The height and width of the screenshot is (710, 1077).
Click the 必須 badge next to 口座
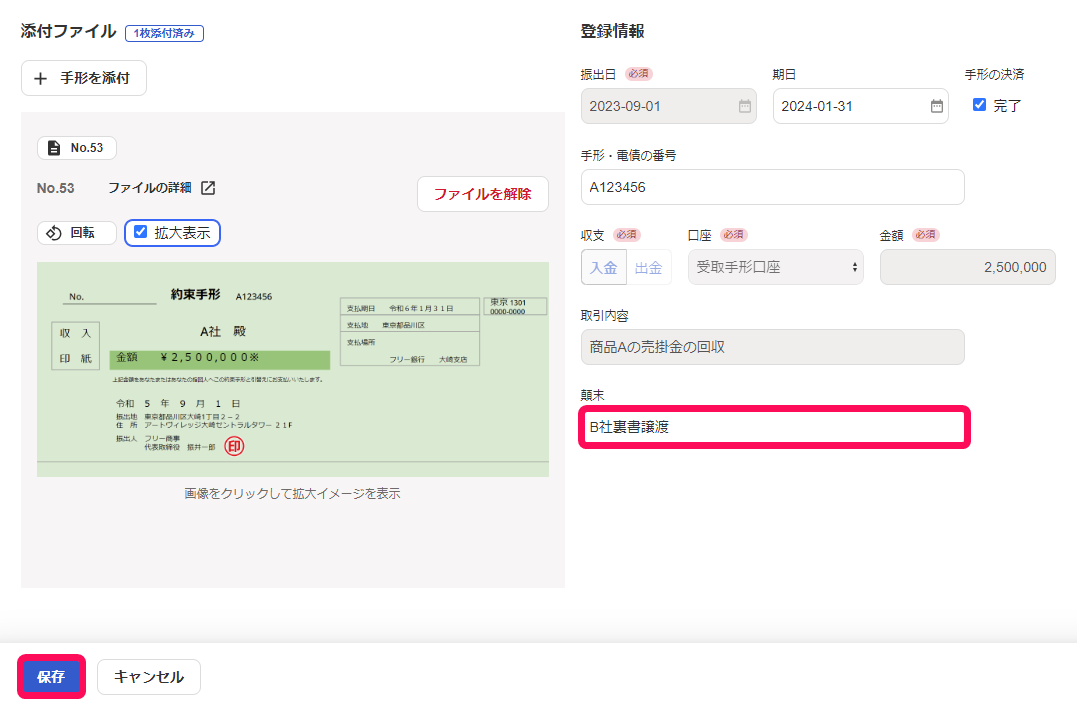pyautogui.click(x=734, y=235)
